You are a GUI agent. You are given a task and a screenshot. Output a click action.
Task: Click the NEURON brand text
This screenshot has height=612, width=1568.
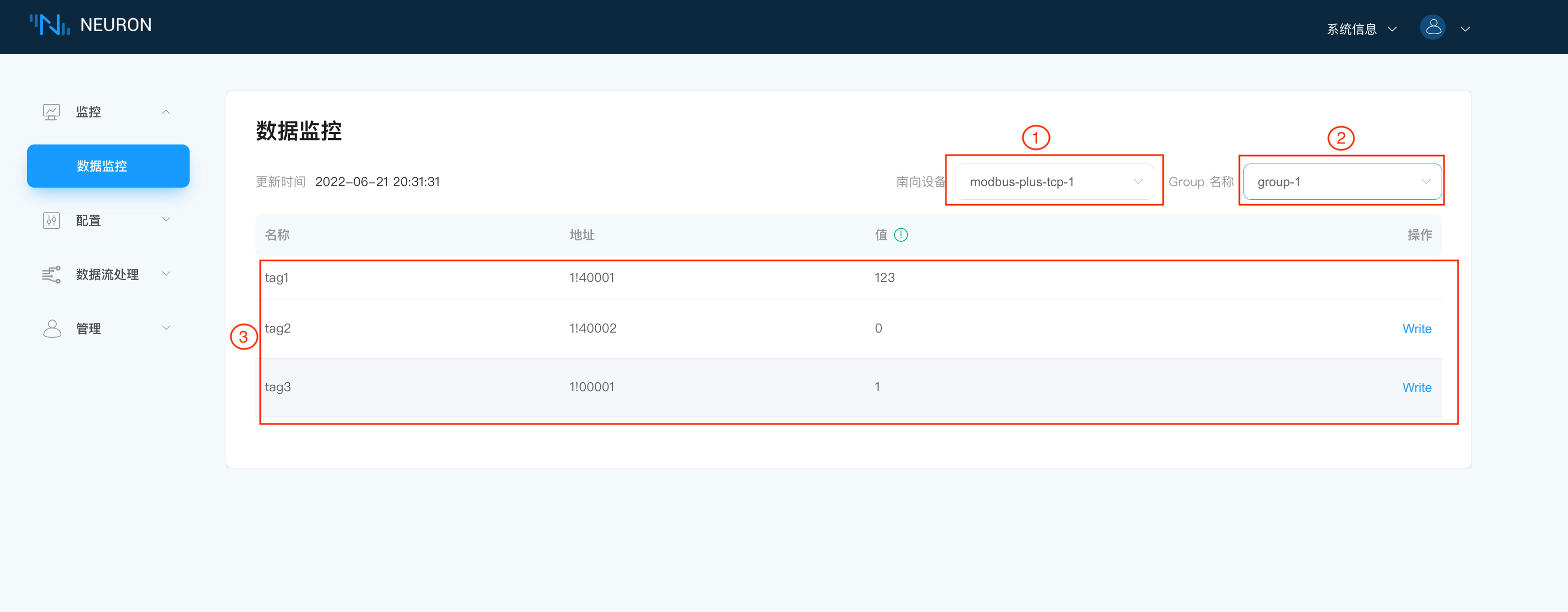[x=116, y=25]
